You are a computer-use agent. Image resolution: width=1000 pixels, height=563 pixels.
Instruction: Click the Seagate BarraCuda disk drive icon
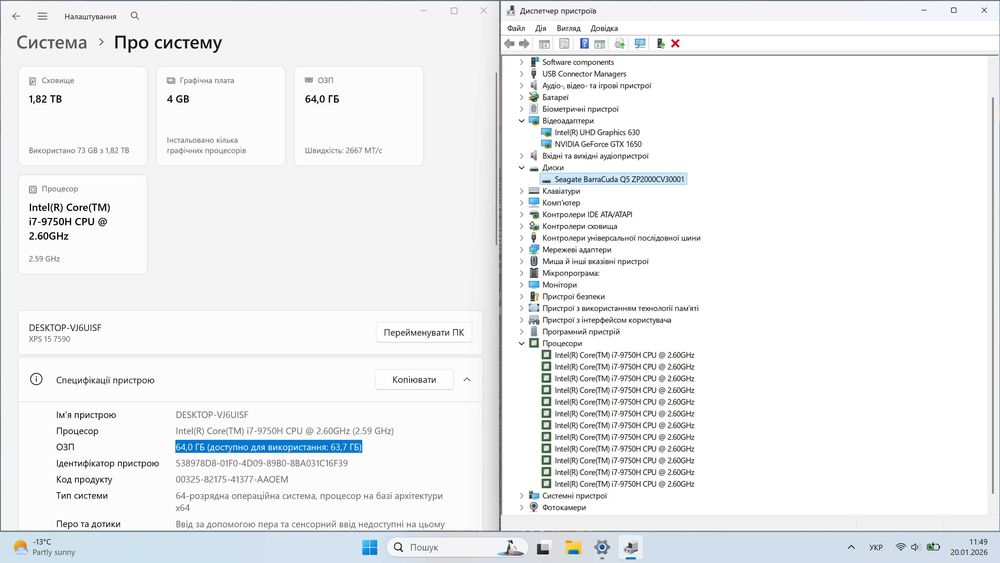pos(546,180)
